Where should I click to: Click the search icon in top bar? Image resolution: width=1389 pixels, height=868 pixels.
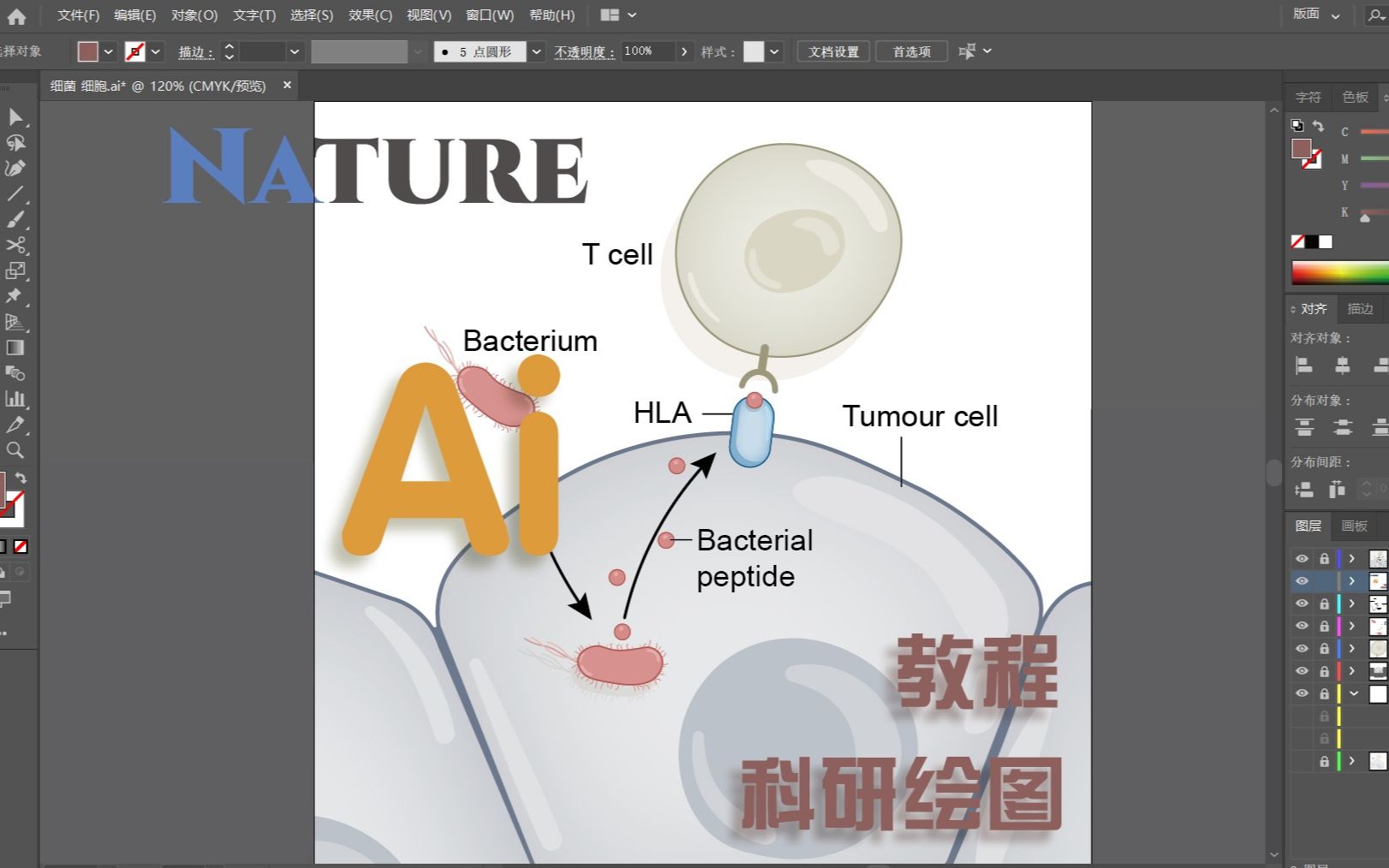pos(1376,15)
